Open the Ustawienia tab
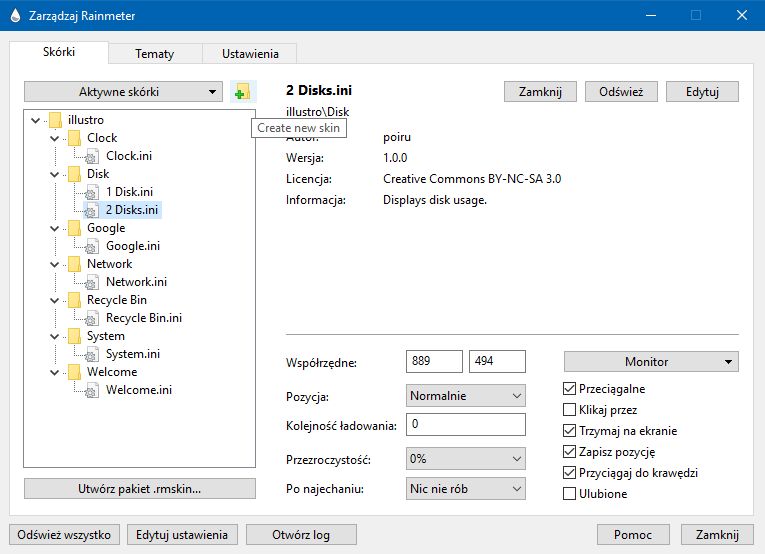This screenshot has height=554, width=765. pyautogui.click(x=249, y=54)
